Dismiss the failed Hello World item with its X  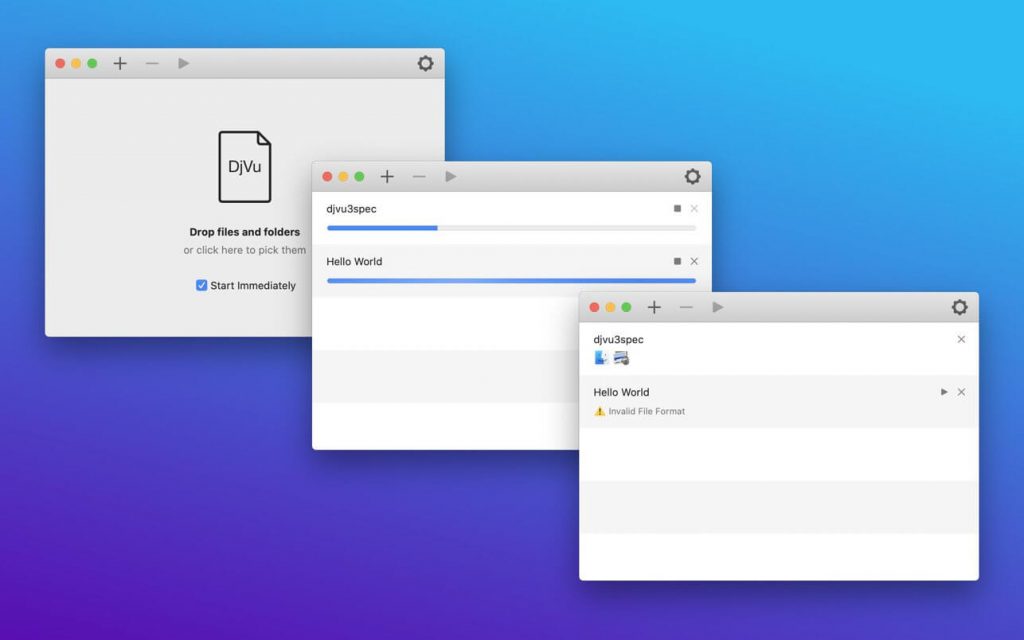962,392
